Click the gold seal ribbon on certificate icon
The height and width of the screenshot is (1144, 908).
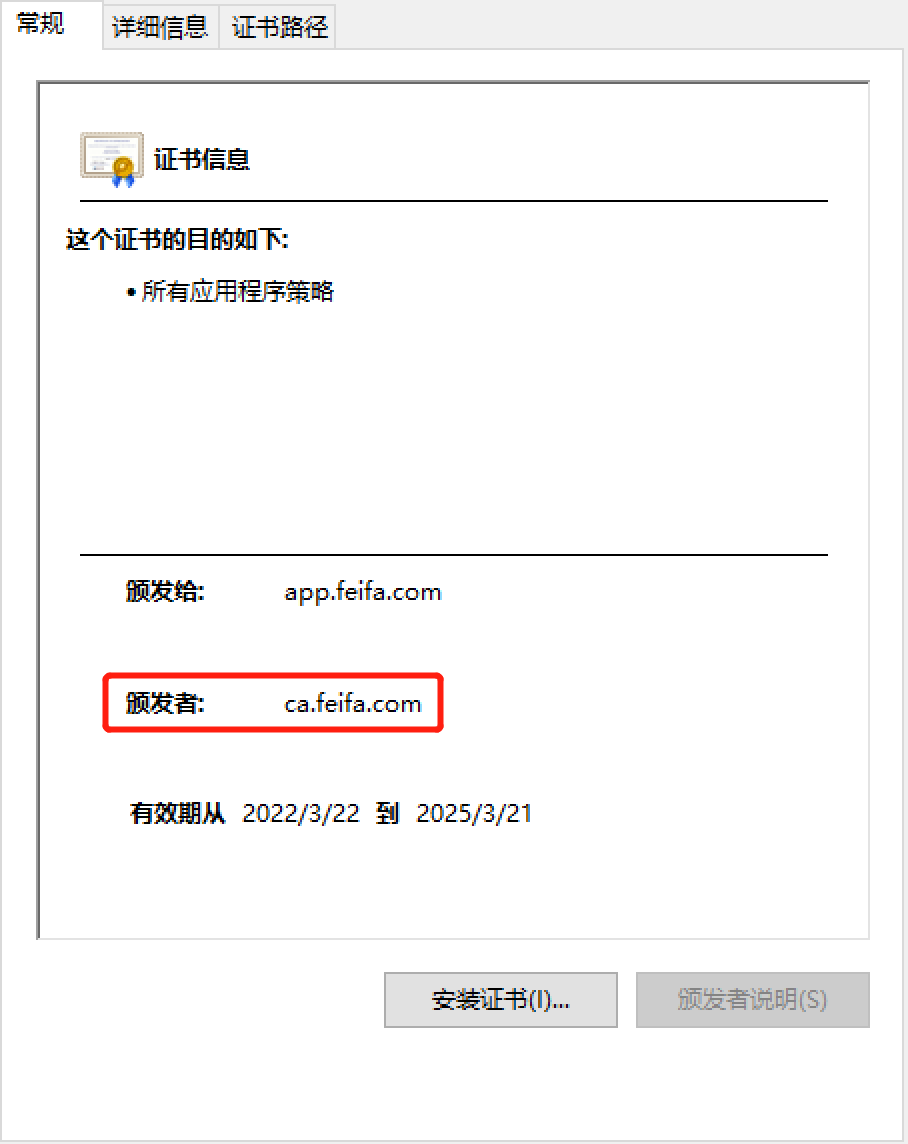(x=123, y=171)
